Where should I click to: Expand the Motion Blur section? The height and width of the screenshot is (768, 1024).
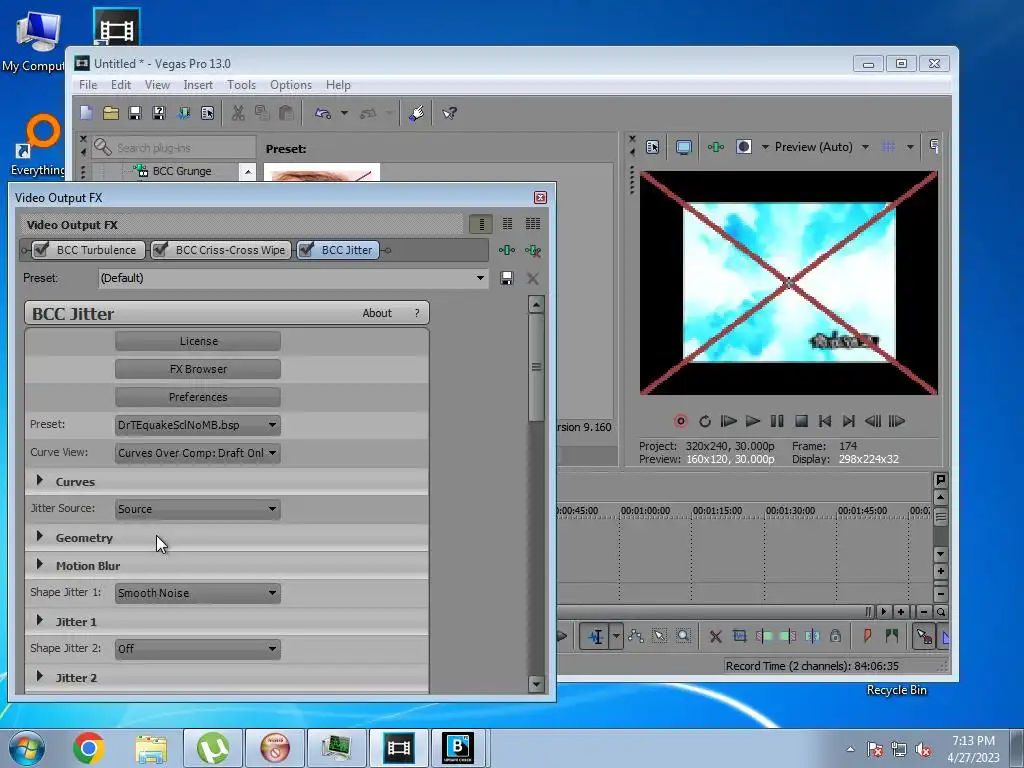pyautogui.click(x=40, y=565)
